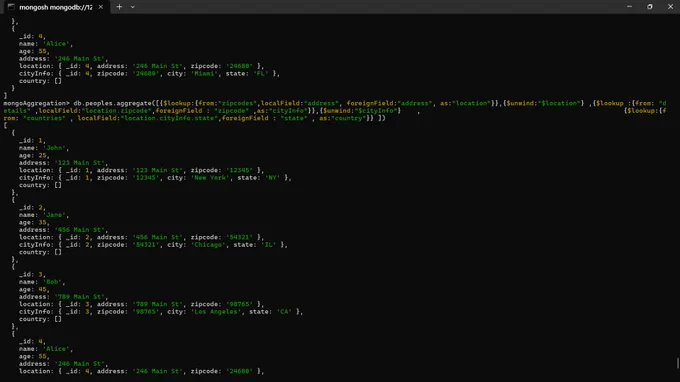Restore down the terminal window
680x382 pixels.
650,7
